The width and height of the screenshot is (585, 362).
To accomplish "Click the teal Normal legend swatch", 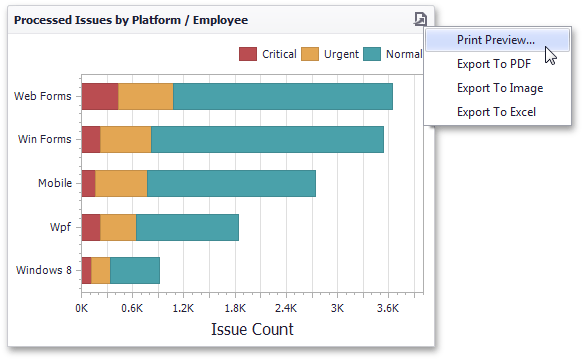I will coord(372,54).
